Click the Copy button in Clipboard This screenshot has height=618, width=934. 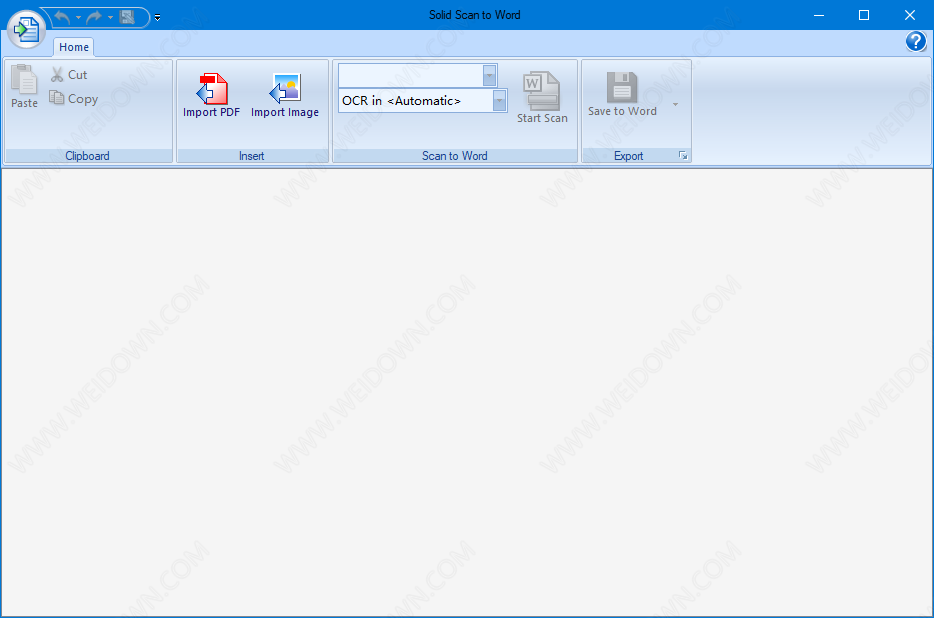tap(74, 99)
